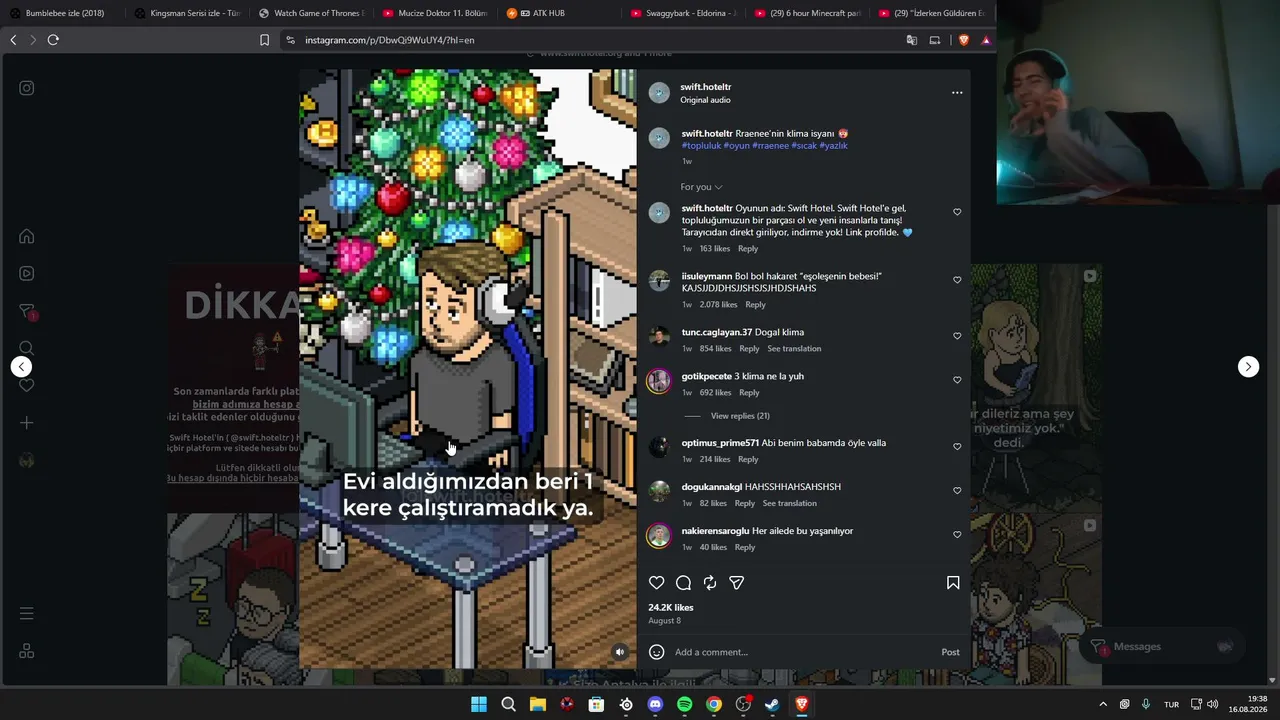
Task: Switch to 6 hour Minecraft tab
Action: [807, 13]
